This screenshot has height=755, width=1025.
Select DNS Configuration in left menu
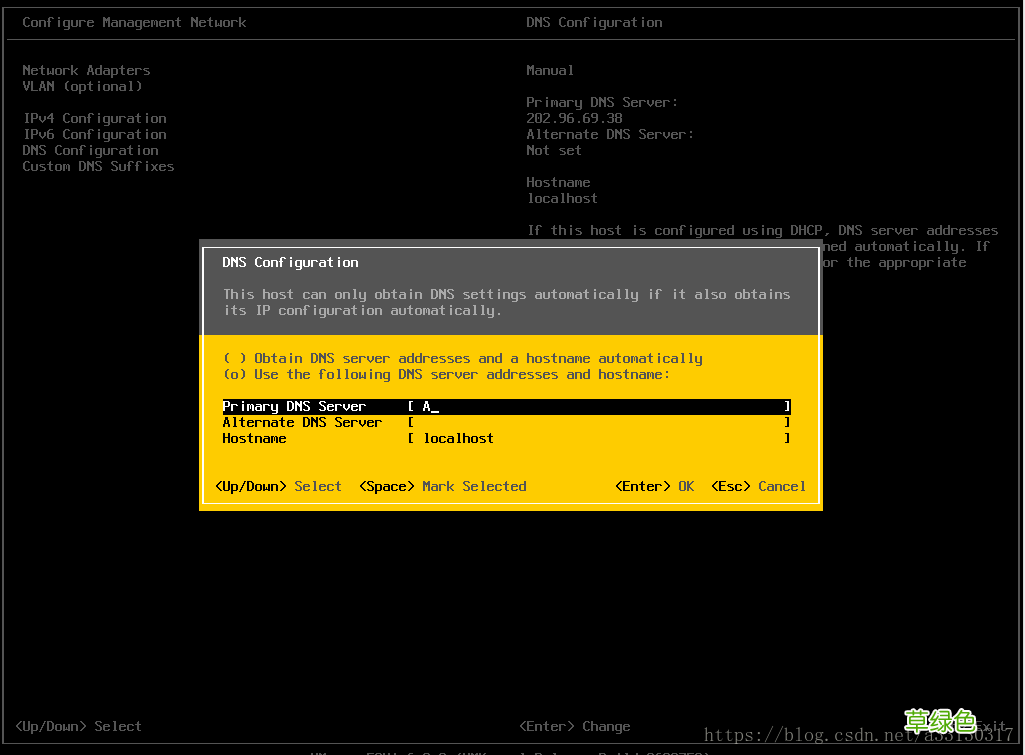click(90, 150)
